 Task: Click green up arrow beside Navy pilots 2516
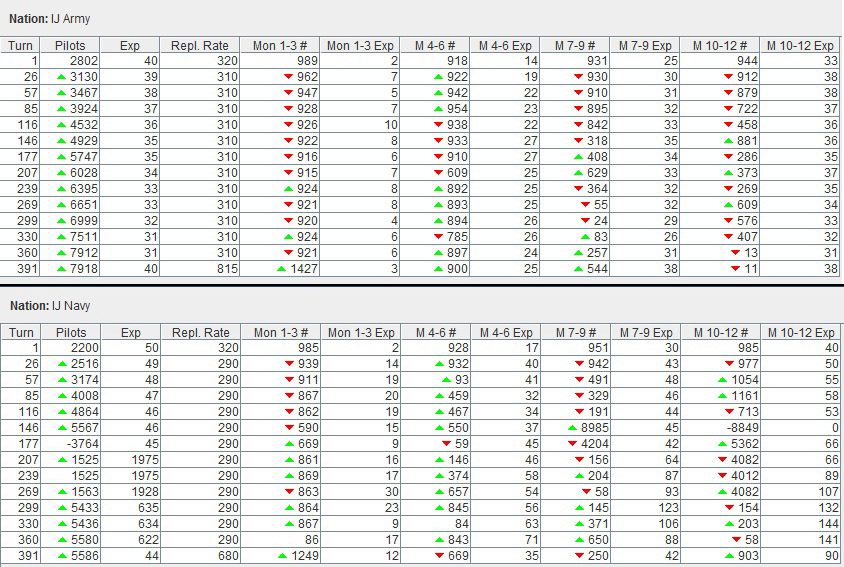(x=62, y=364)
